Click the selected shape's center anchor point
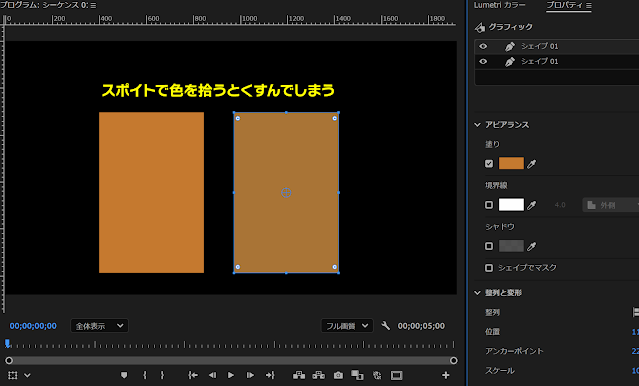This screenshot has width=639, height=386. tap(286, 192)
